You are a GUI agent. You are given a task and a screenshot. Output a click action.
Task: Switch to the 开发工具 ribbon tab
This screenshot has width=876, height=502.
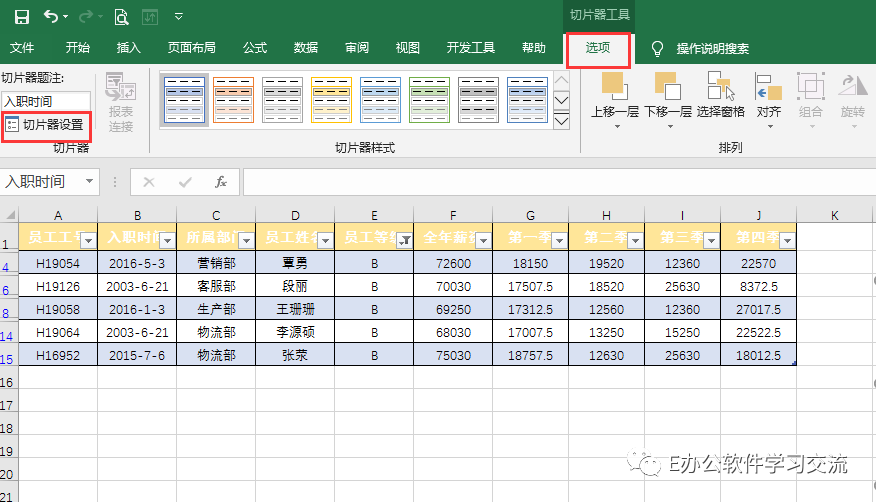pyautogui.click(x=471, y=48)
